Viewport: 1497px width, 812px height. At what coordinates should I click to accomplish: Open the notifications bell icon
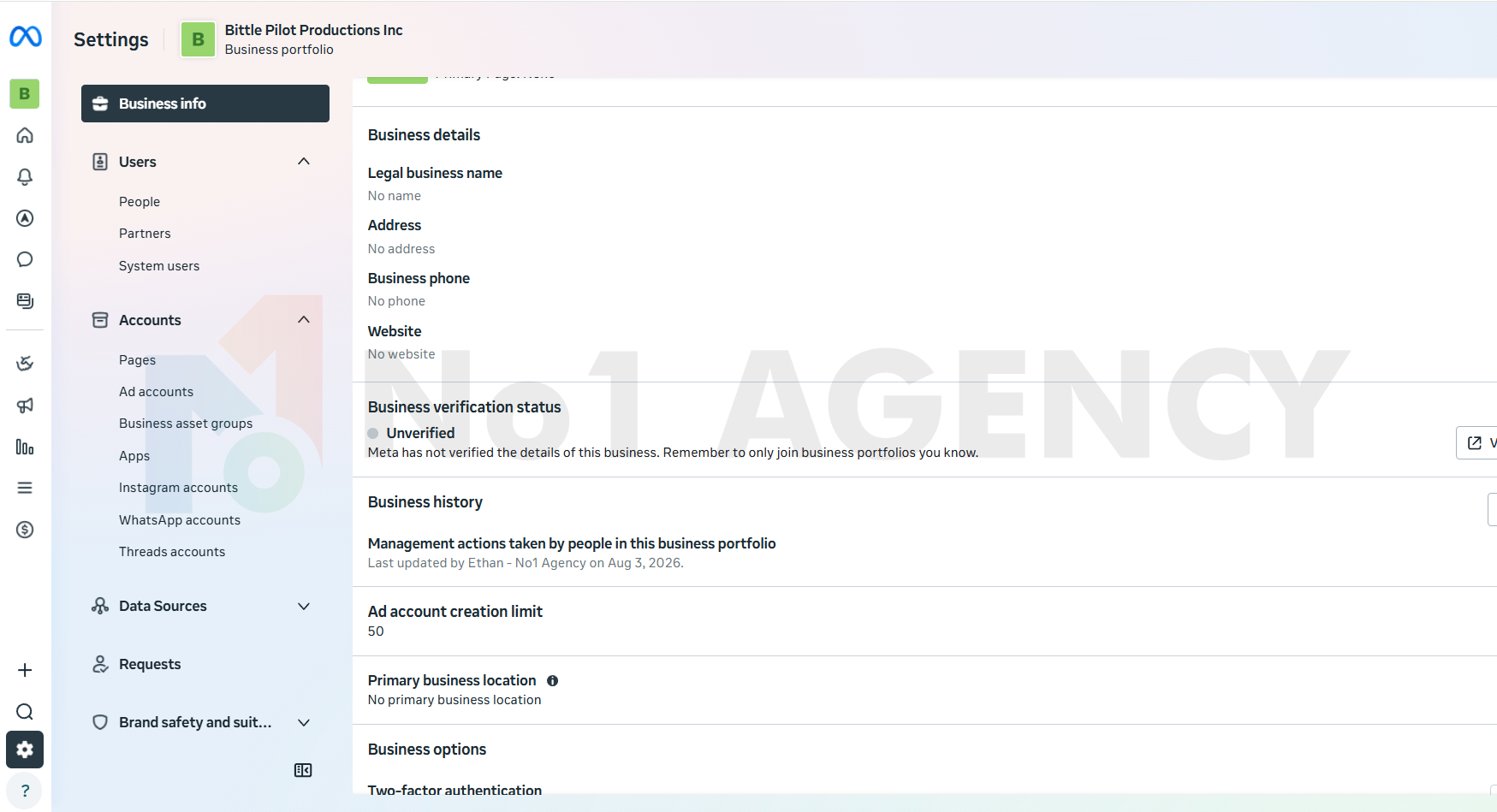(25, 176)
